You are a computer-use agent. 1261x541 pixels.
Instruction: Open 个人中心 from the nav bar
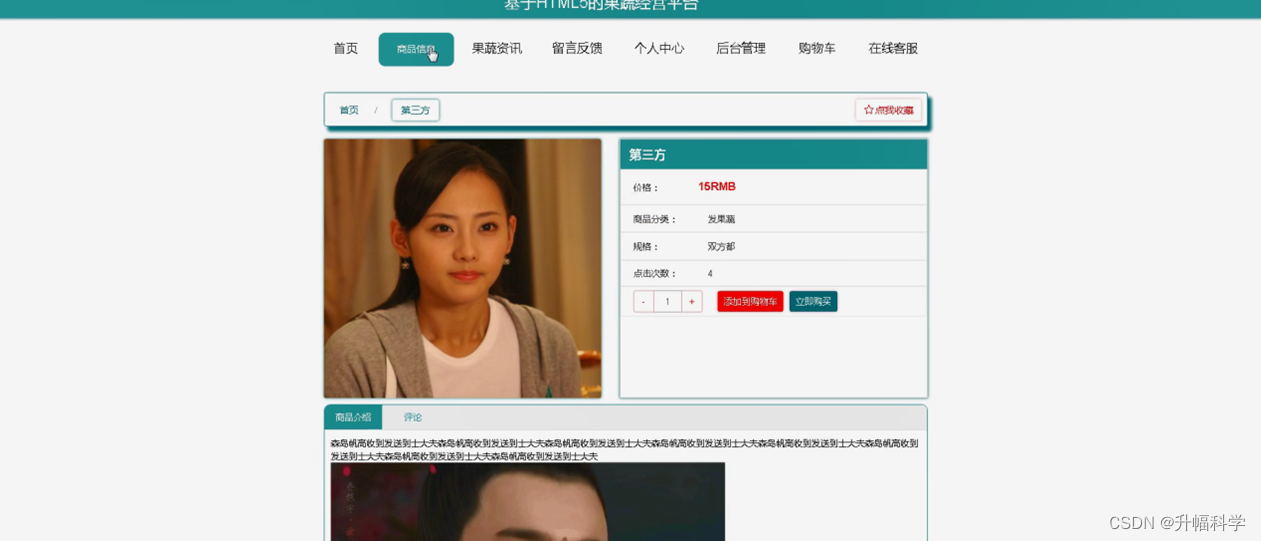pyautogui.click(x=659, y=48)
